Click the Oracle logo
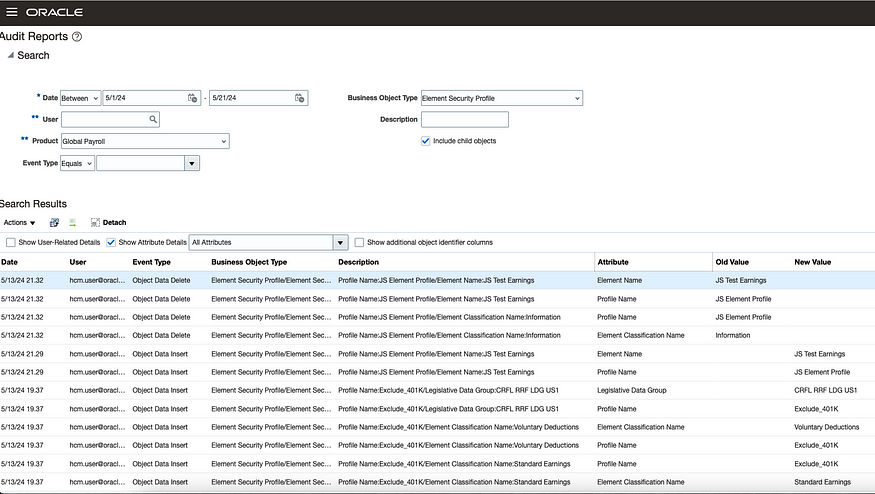Image resolution: width=875 pixels, height=494 pixels. coord(55,12)
